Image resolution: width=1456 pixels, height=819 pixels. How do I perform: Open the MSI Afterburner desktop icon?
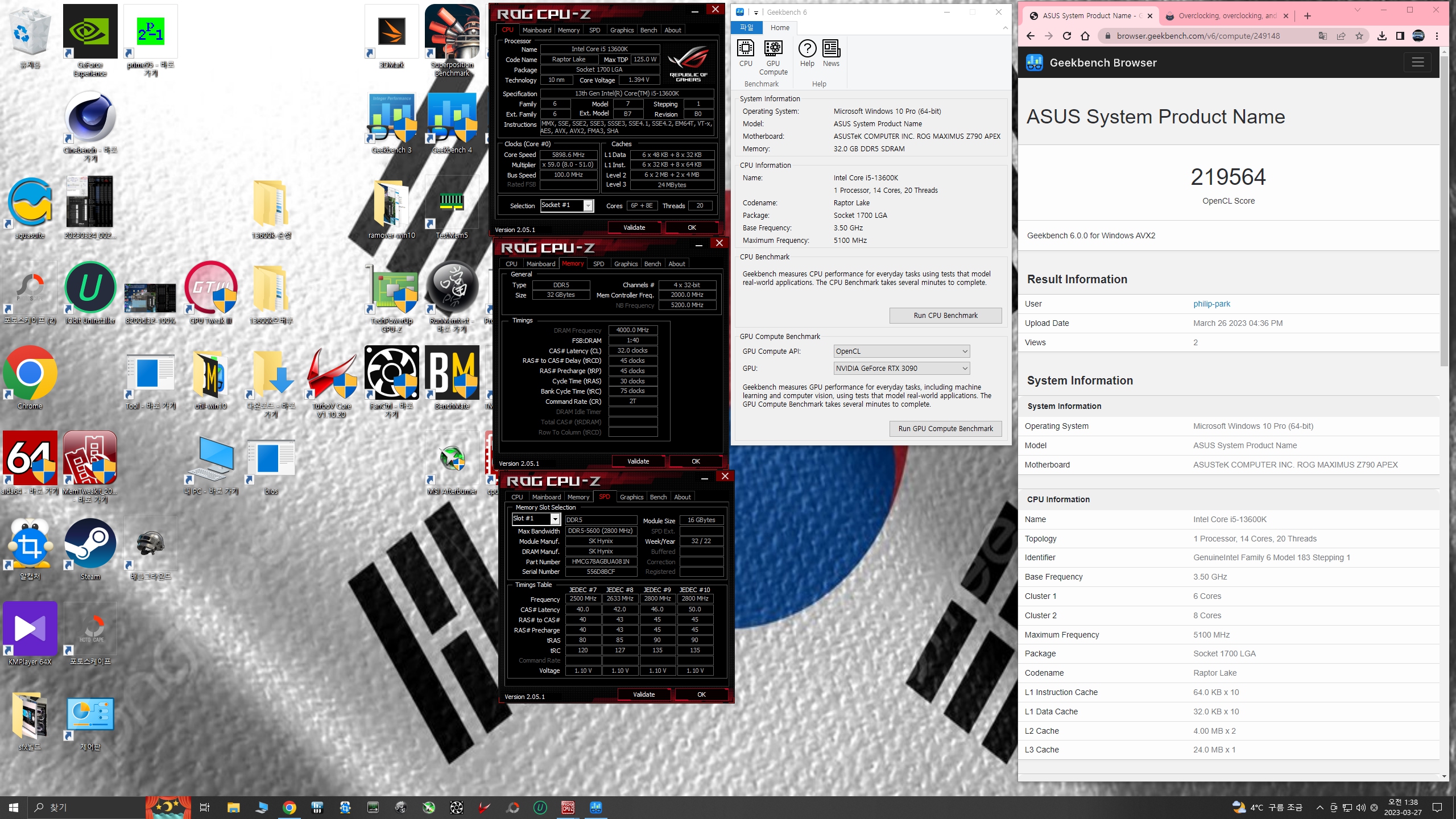pyautogui.click(x=452, y=463)
